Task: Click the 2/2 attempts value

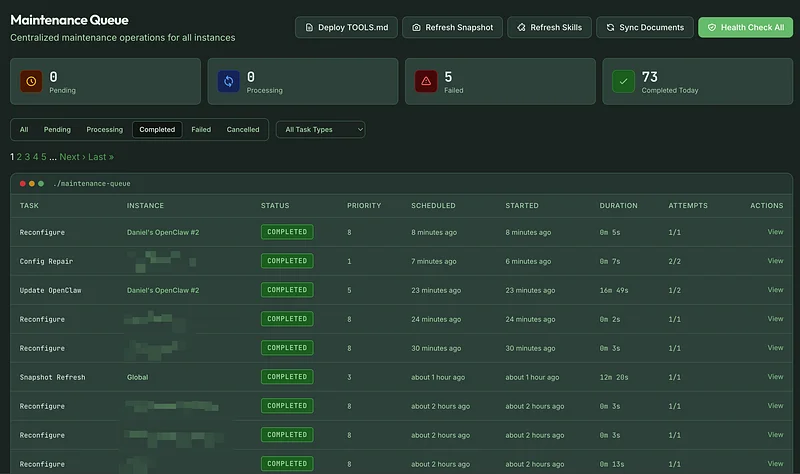Action: 674,261
